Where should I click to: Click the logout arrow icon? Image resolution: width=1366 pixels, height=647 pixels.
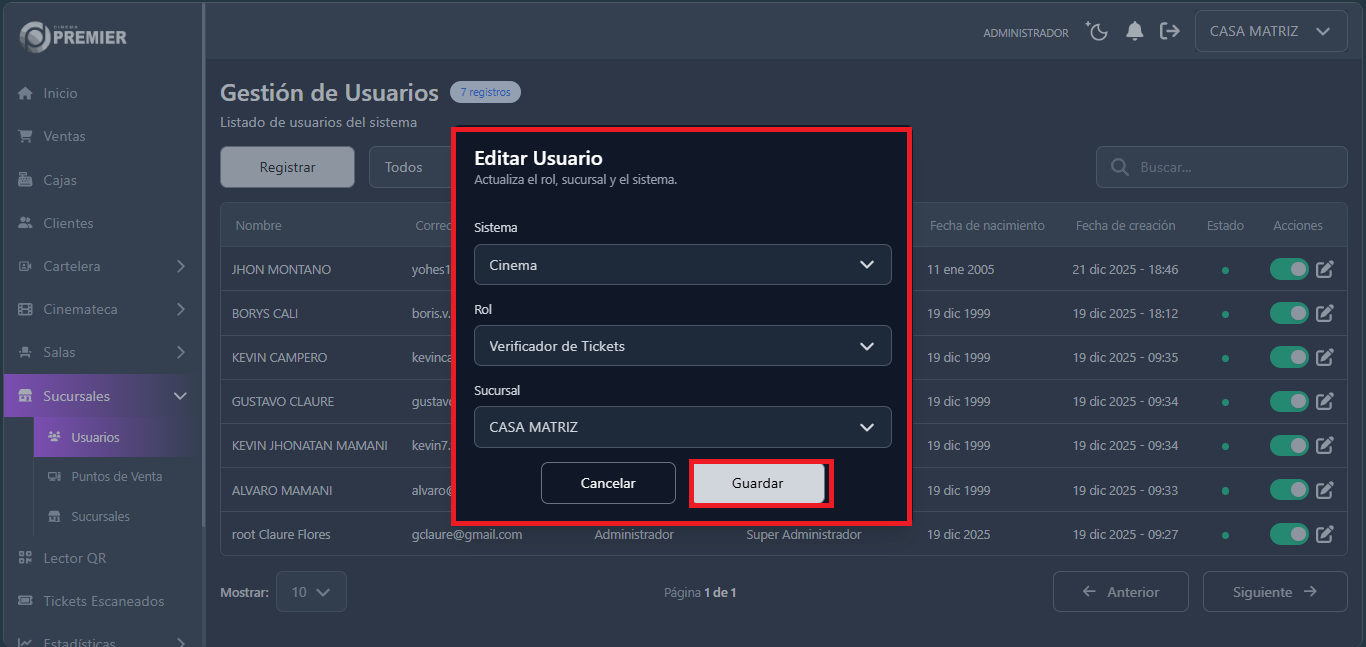tap(1169, 32)
